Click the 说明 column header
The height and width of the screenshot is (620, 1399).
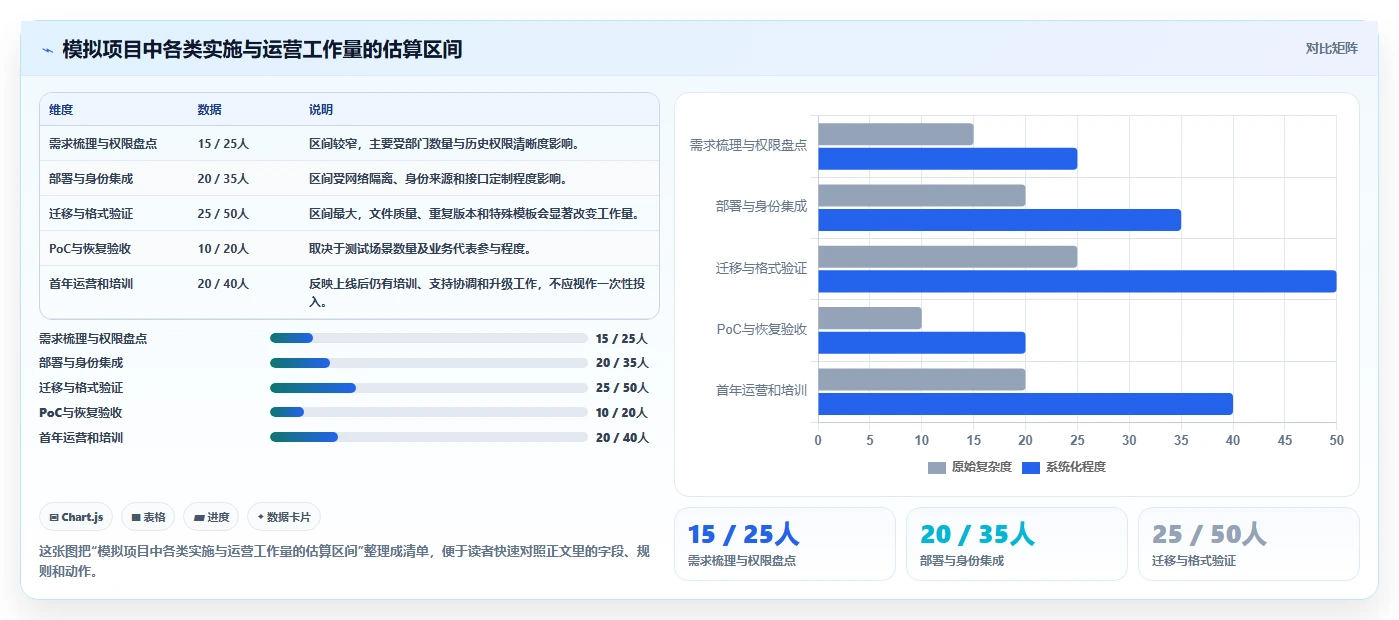[x=321, y=110]
